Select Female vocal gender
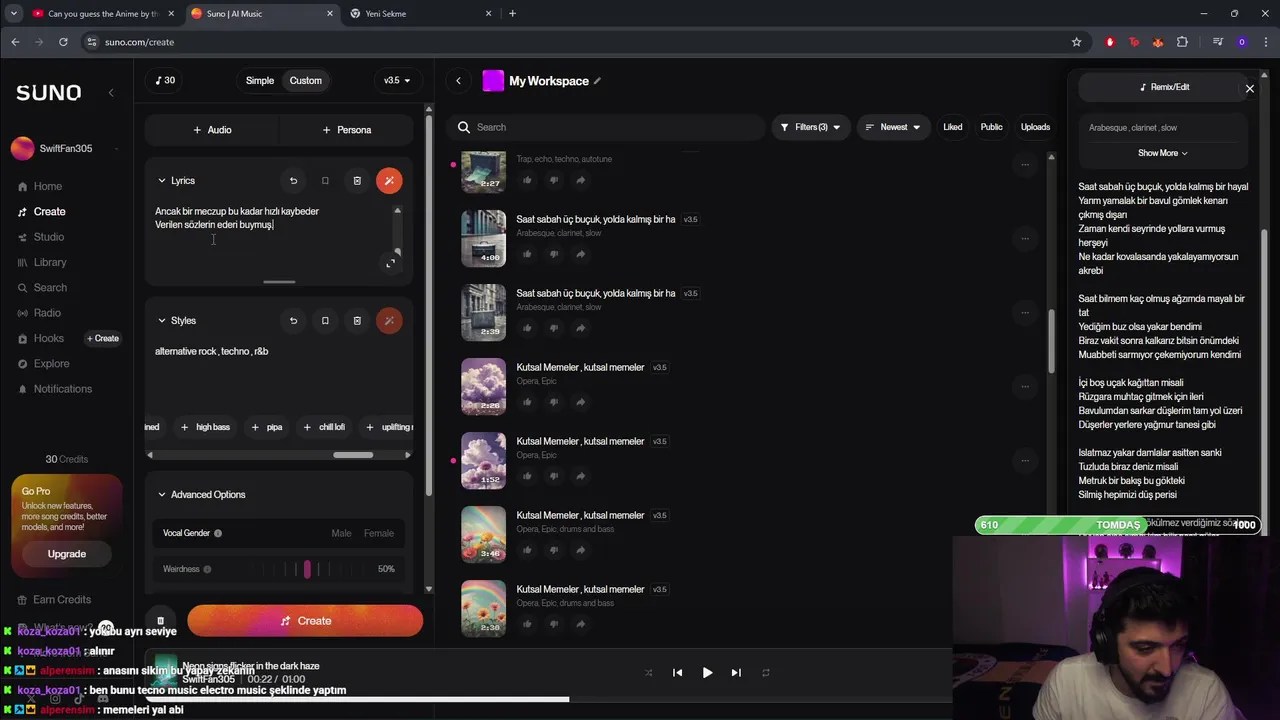Viewport: 1280px width, 720px height. click(x=378, y=534)
